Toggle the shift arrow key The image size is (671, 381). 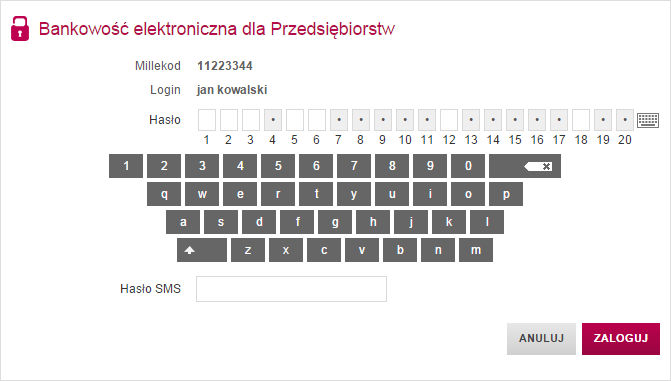click(x=202, y=250)
